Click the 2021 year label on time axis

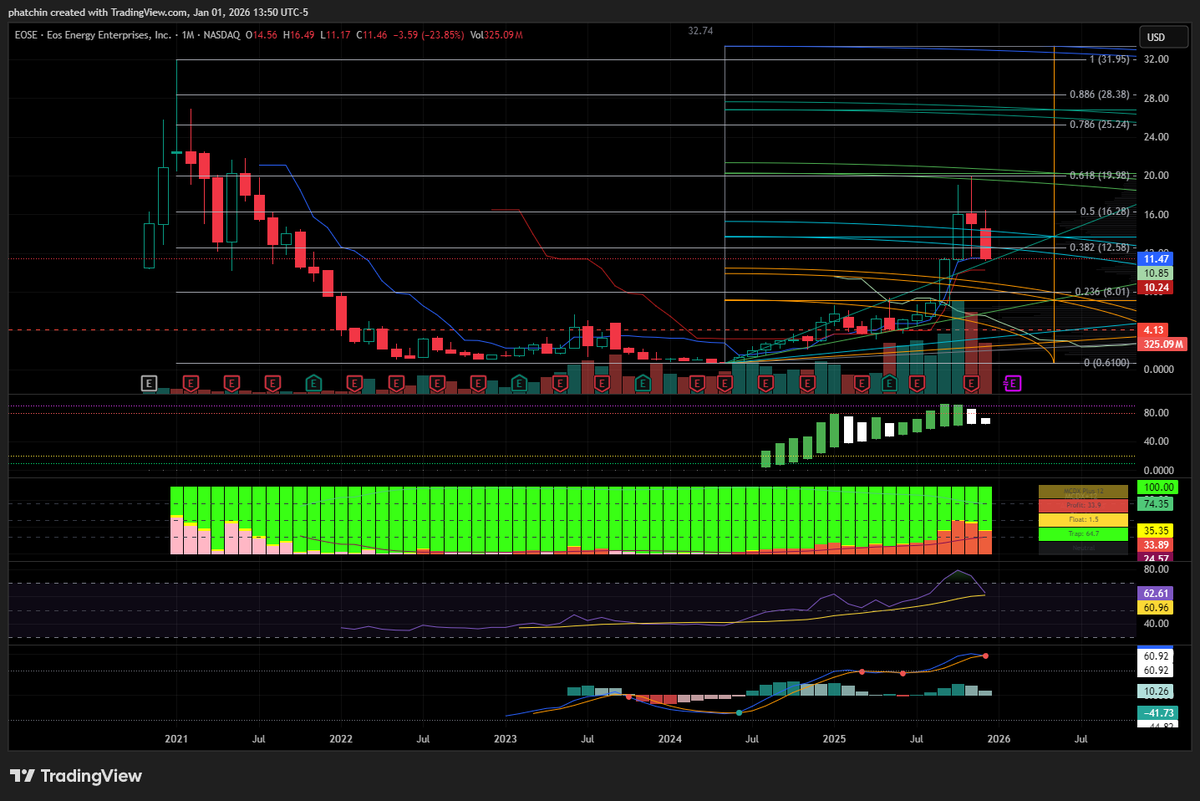click(176, 740)
